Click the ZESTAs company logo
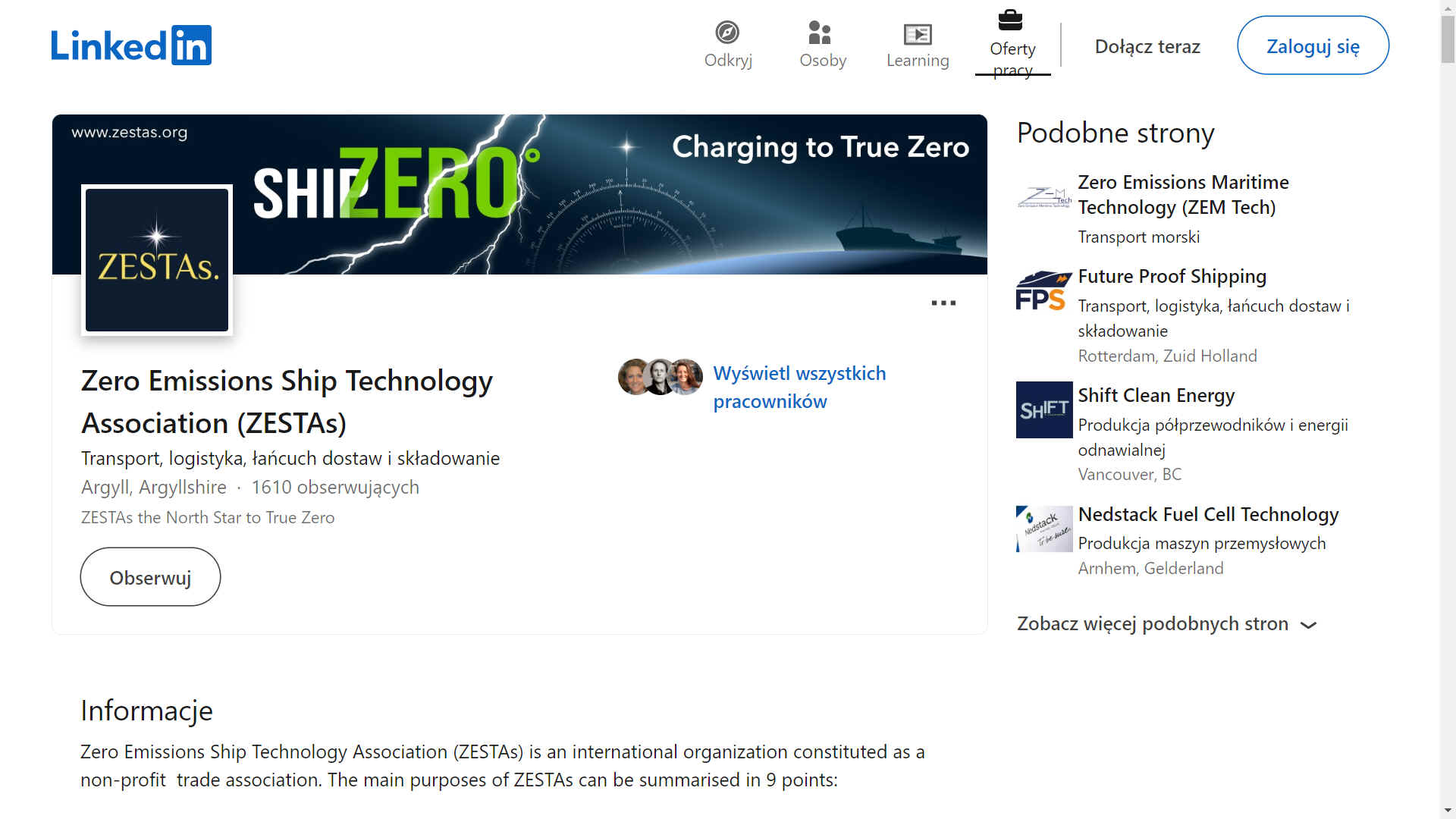 (x=157, y=260)
